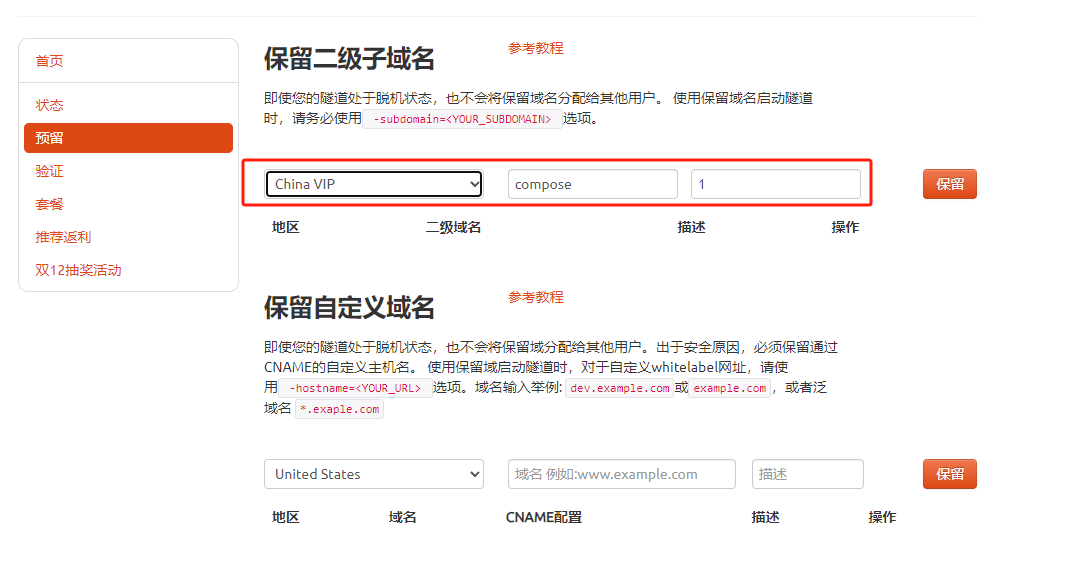Click the 域名 column header in custom domain table
1087x571 pixels.
tap(403, 518)
